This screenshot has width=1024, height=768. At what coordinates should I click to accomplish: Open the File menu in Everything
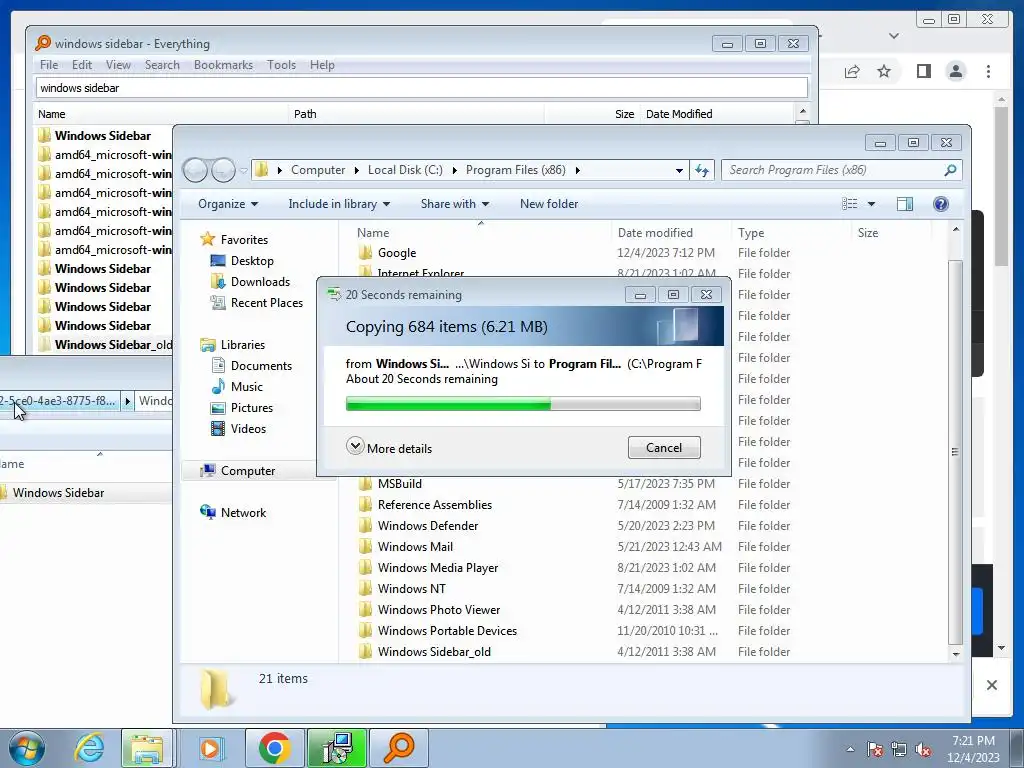pyautogui.click(x=49, y=65)
